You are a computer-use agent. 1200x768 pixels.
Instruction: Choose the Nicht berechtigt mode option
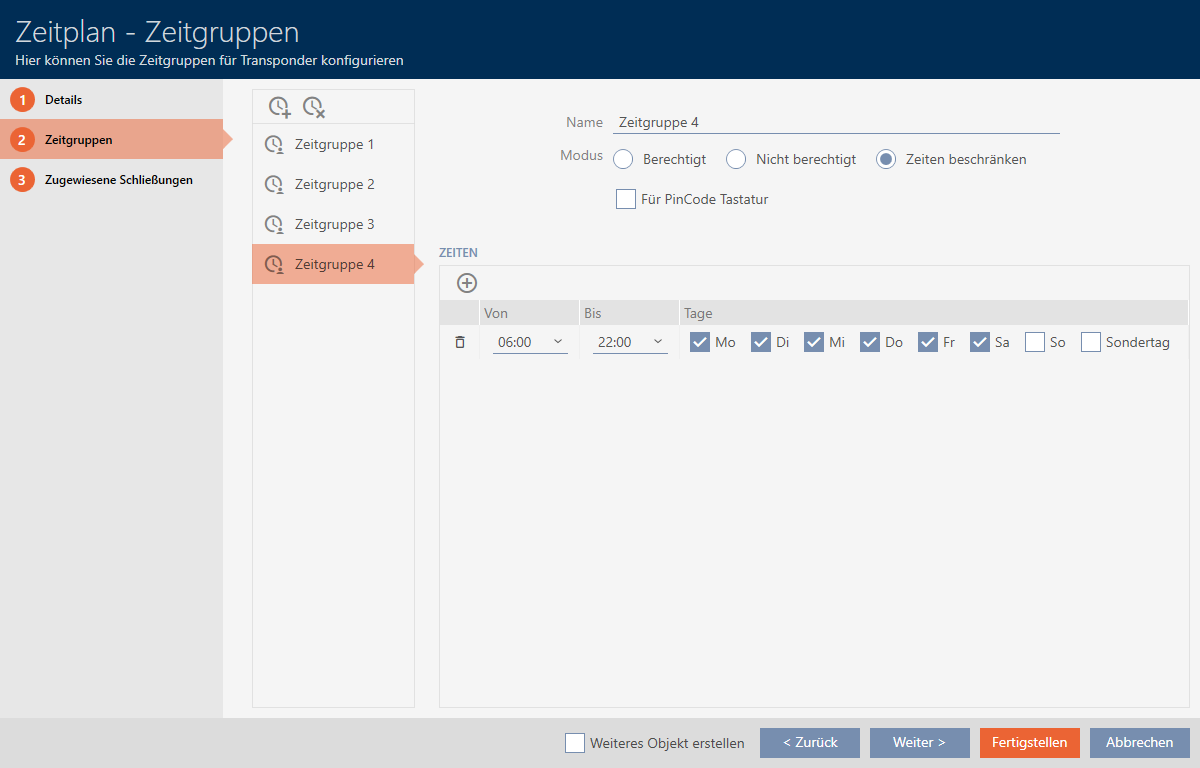(x=737, y=159)
